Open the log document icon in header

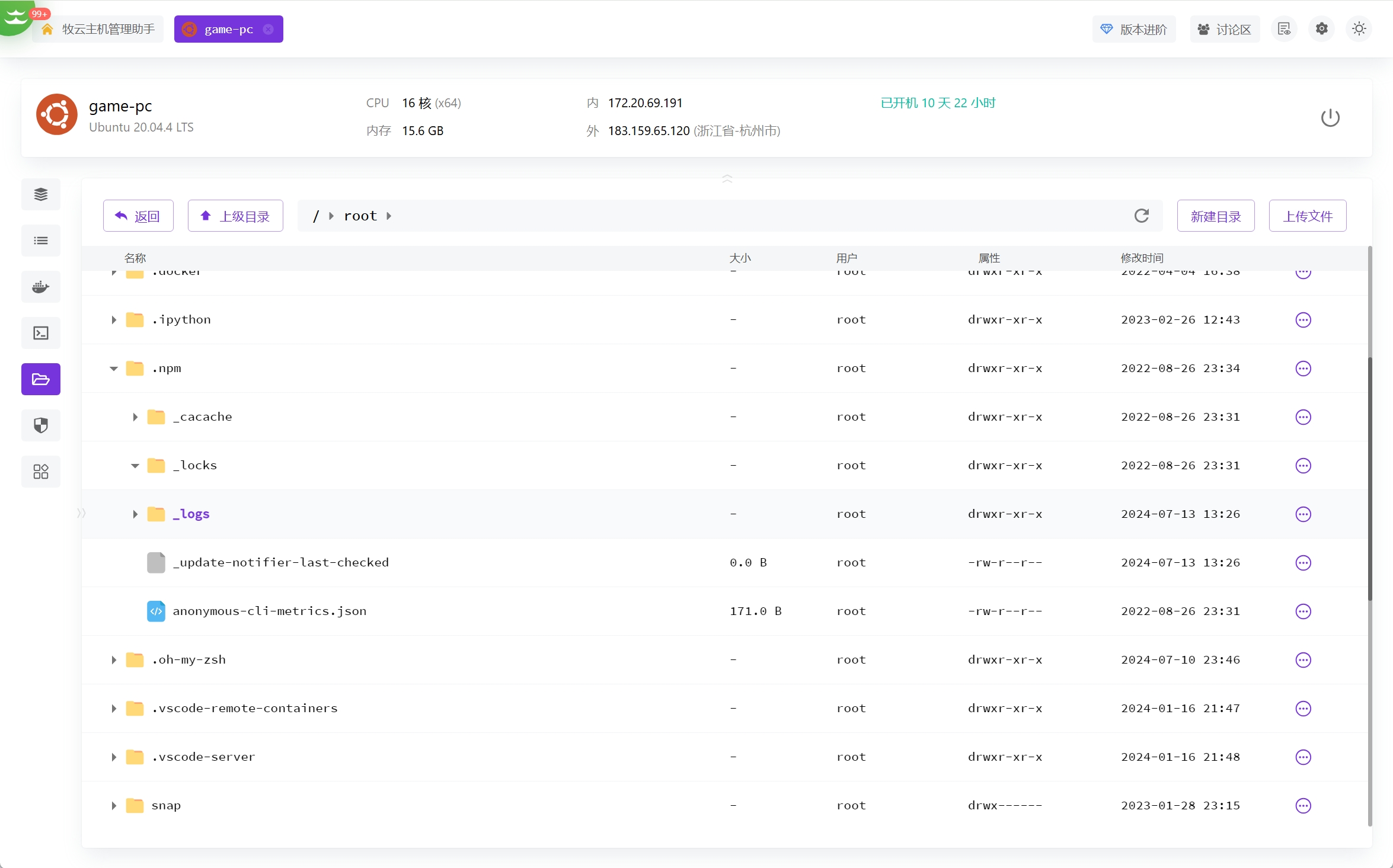(1285, 28)
